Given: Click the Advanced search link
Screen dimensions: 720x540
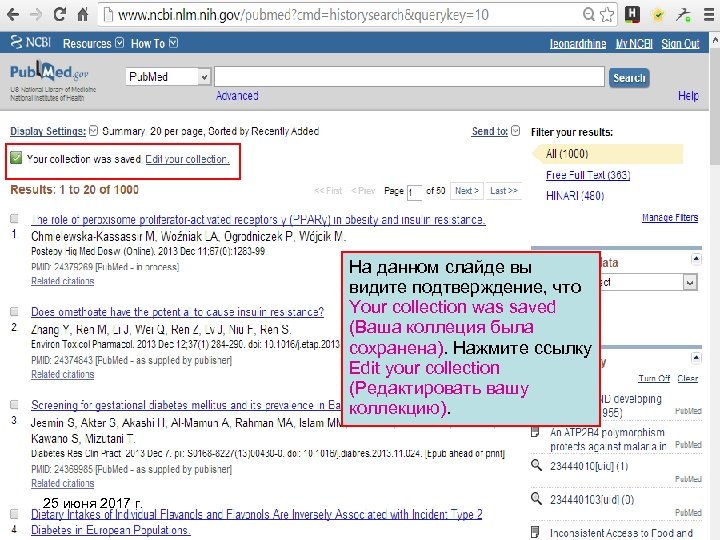Looking at the screenshot, I should [x=237, y=96].
